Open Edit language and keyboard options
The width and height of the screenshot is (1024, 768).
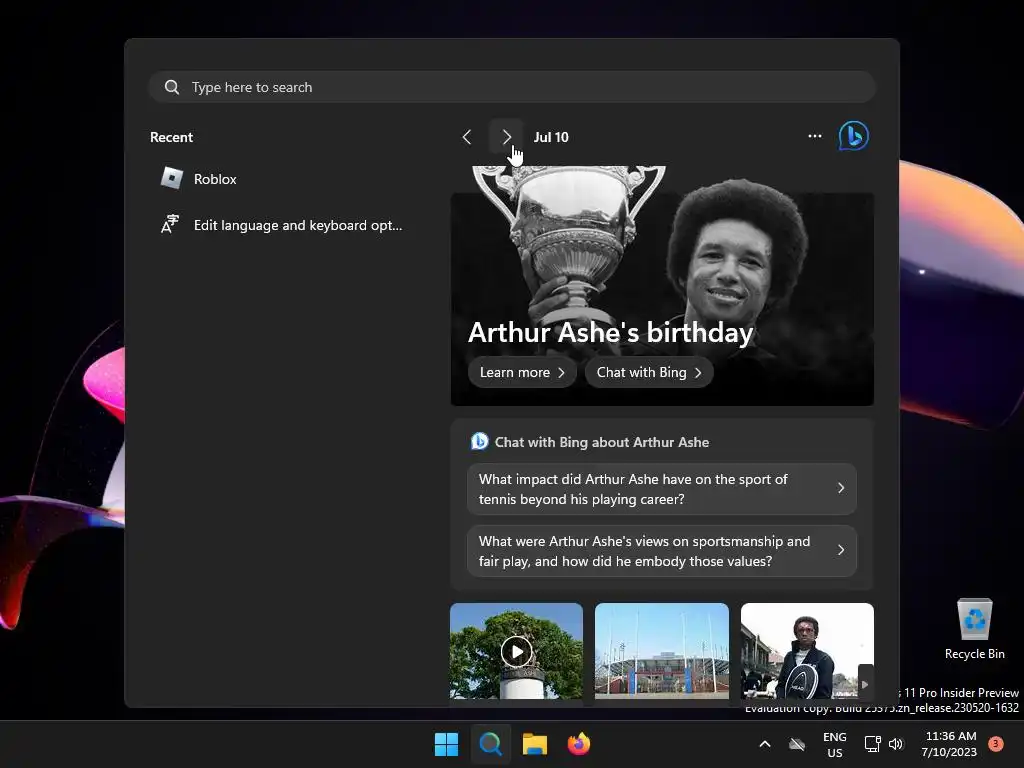pos(282,225)
